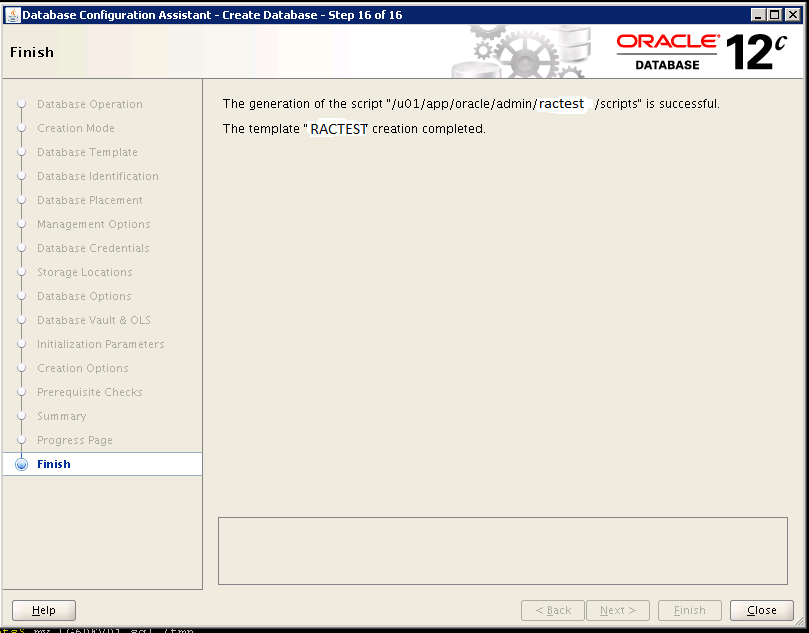Open Help for this wizard
The image size is (809, 633).
coord(44,610)
